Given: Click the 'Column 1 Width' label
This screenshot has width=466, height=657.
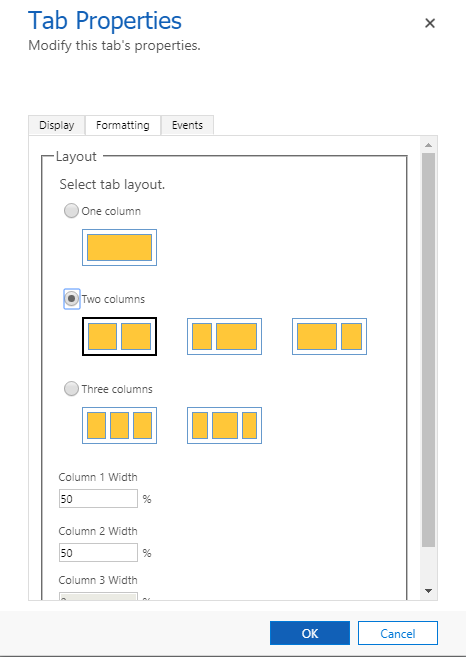Looking at the screenshot, I should click(x=98, y=477).
